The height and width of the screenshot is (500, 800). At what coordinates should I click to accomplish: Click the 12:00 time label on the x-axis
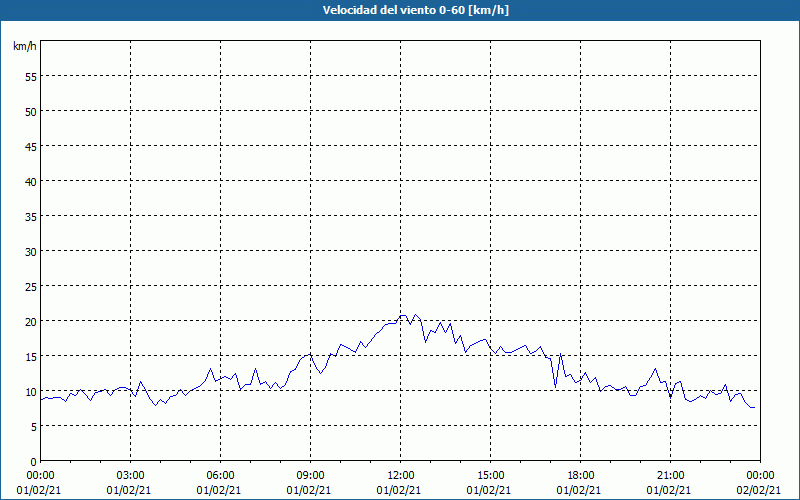401,476
